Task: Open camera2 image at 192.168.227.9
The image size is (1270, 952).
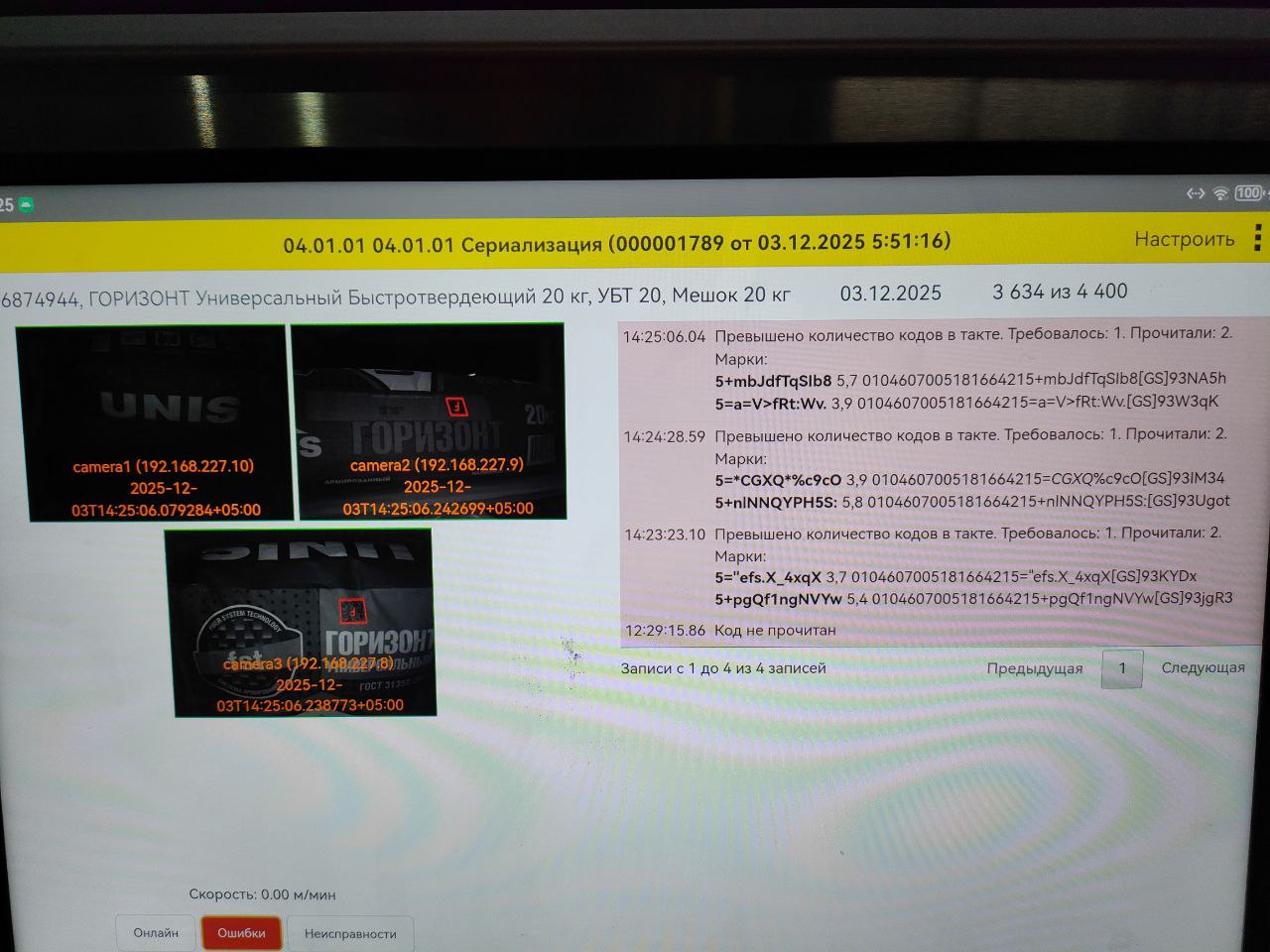Action: [430, 420]
